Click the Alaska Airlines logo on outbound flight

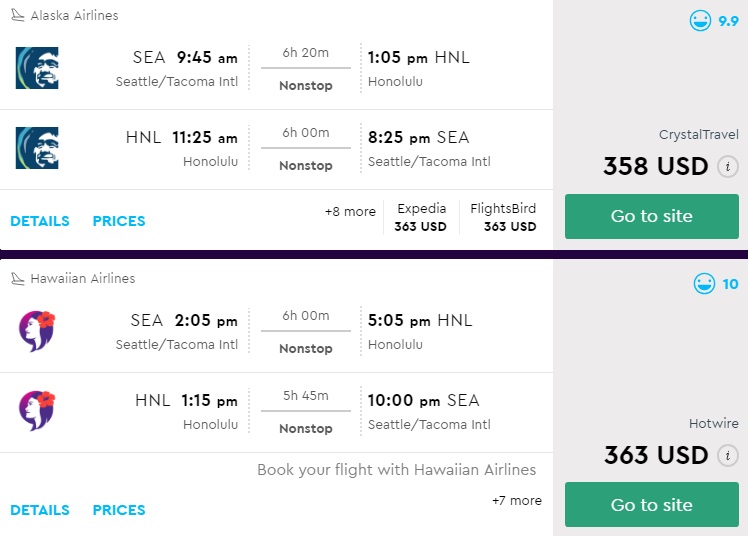point(37,68)
